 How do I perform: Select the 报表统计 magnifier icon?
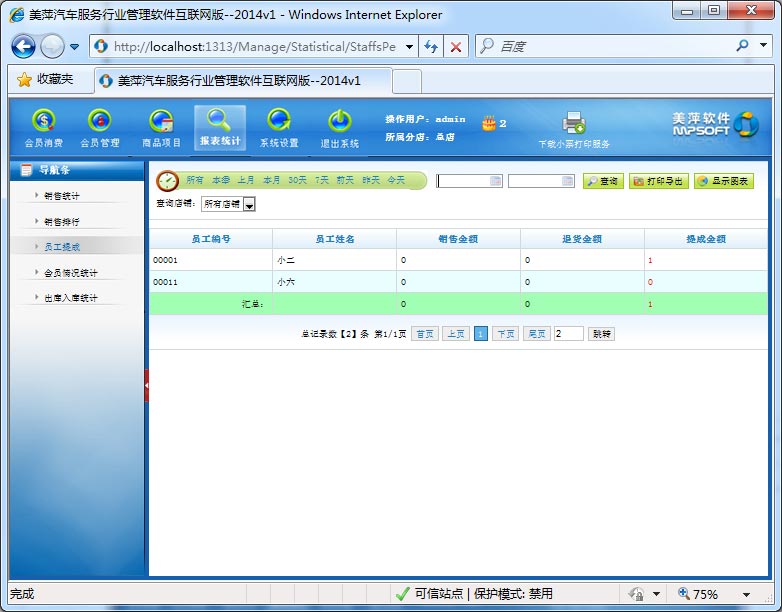pyautogui.click(x=219, y=120)
